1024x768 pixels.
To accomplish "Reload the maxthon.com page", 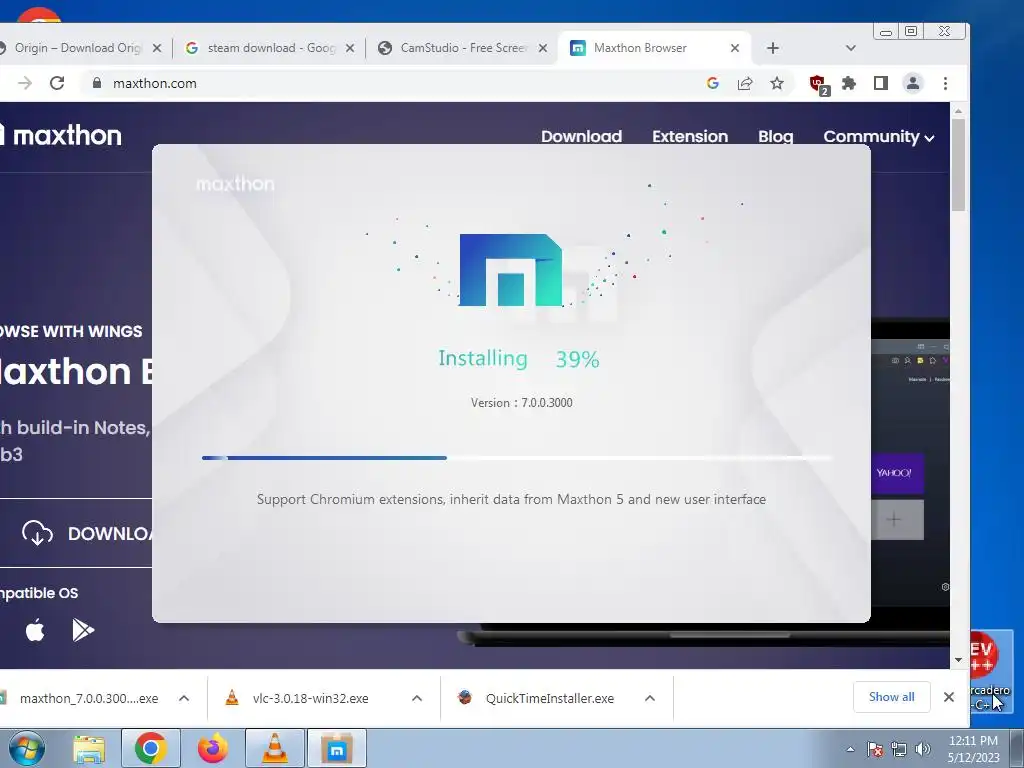I will (x=57, y=83).
